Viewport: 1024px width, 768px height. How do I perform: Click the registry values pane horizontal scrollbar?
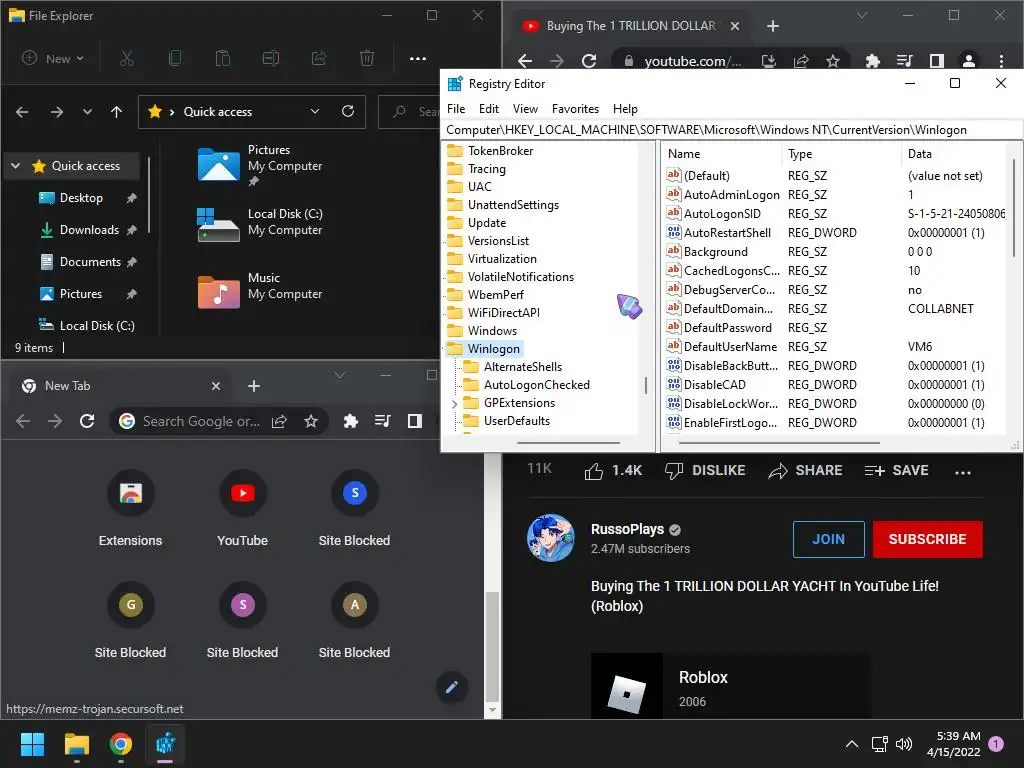point(779,443)
